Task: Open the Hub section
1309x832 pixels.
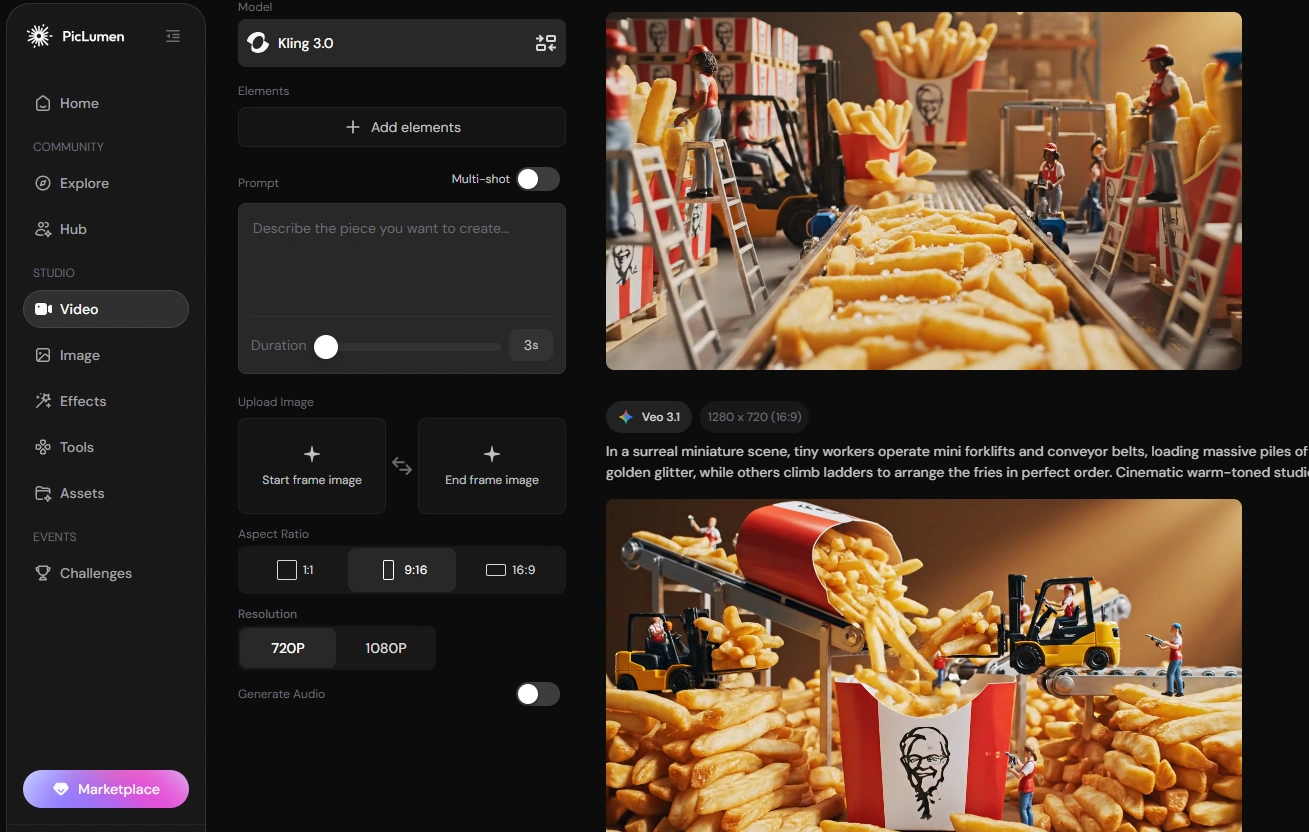Action: [x=106, y=229]
